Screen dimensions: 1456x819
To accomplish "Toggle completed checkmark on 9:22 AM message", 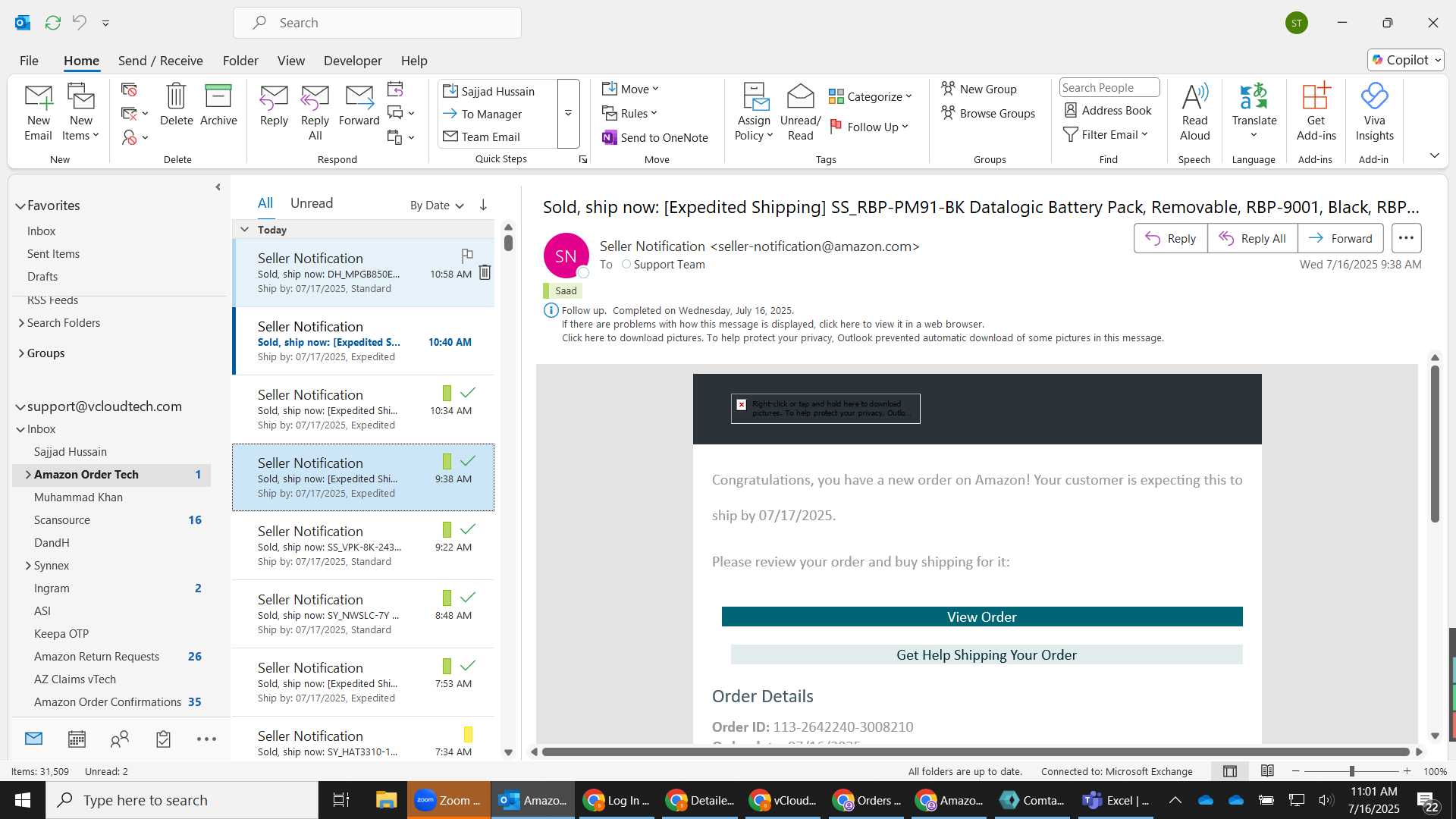I will pyautogui.click(x=468, y=529).
